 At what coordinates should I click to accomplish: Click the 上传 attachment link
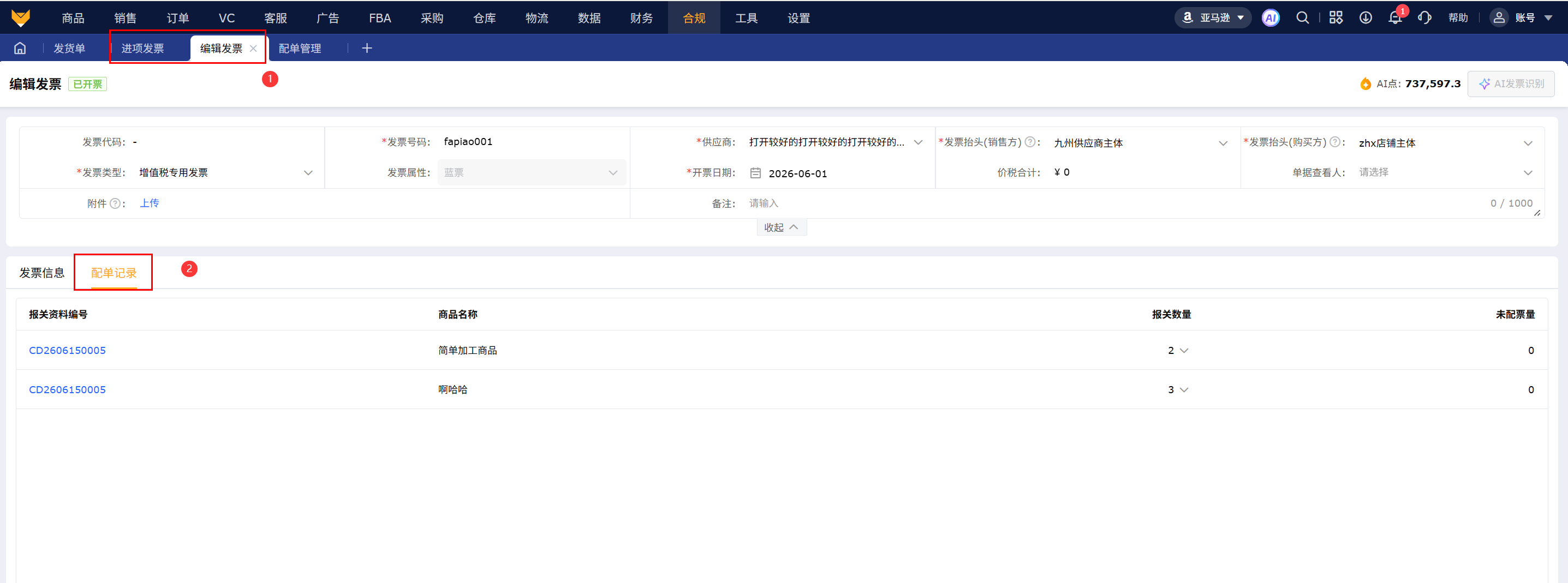pyautogui.click(x=149, y=203)
